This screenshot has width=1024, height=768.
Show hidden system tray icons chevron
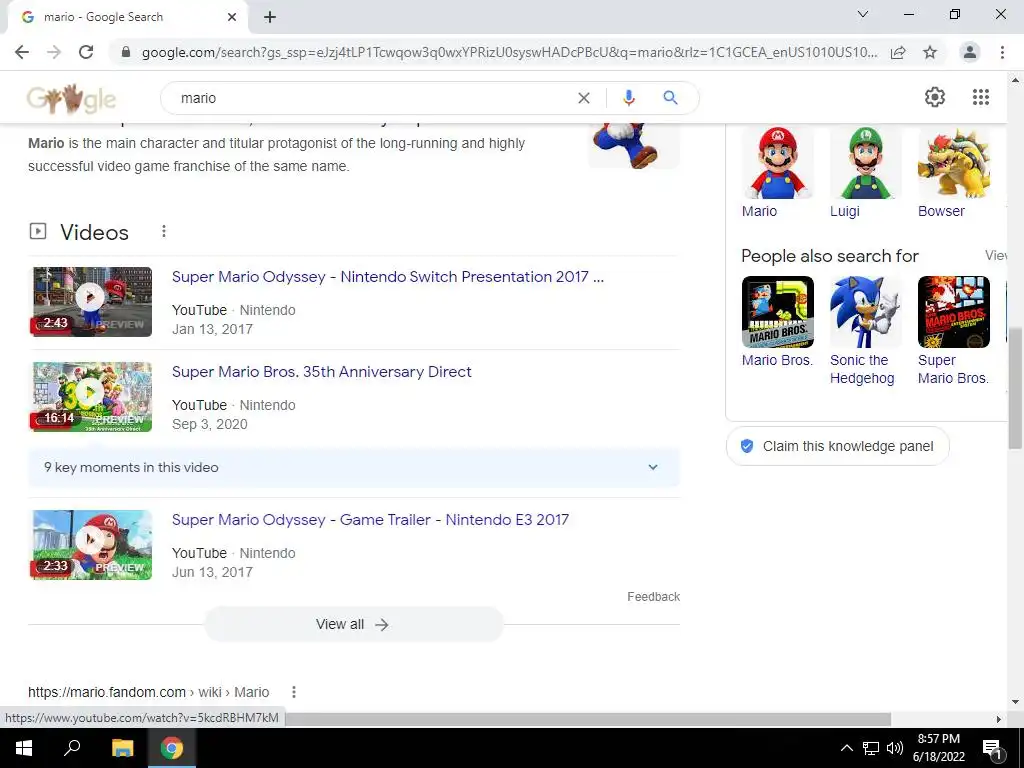[846, 748]
